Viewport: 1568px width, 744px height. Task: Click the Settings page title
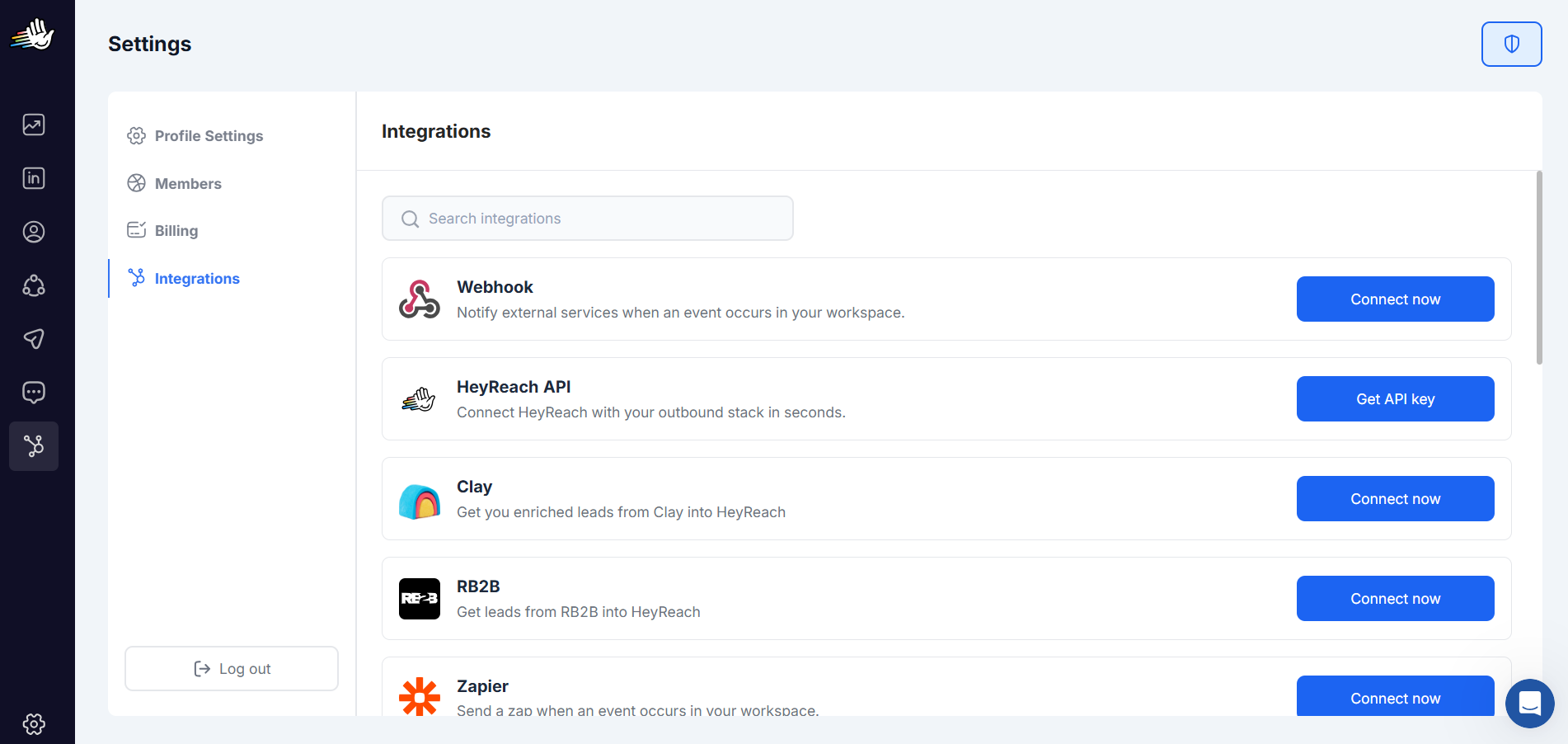(150, 44)
